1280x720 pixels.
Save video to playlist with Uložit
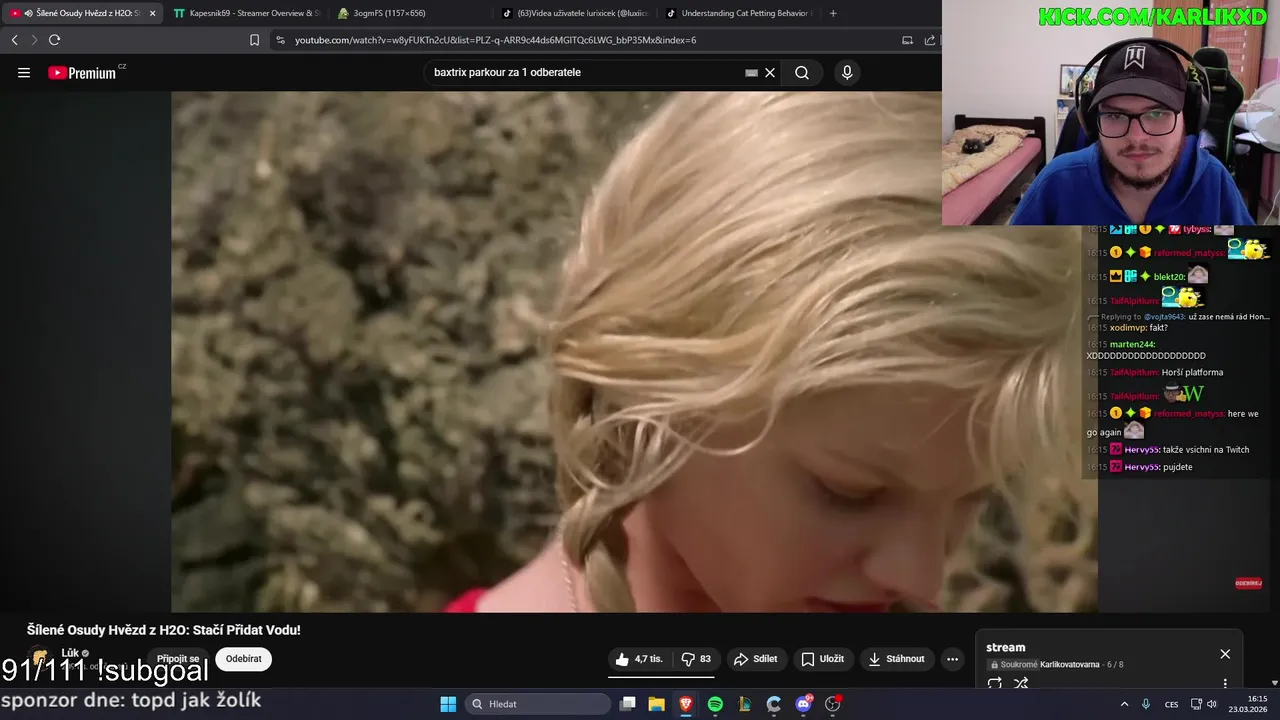tap(822, 659)
